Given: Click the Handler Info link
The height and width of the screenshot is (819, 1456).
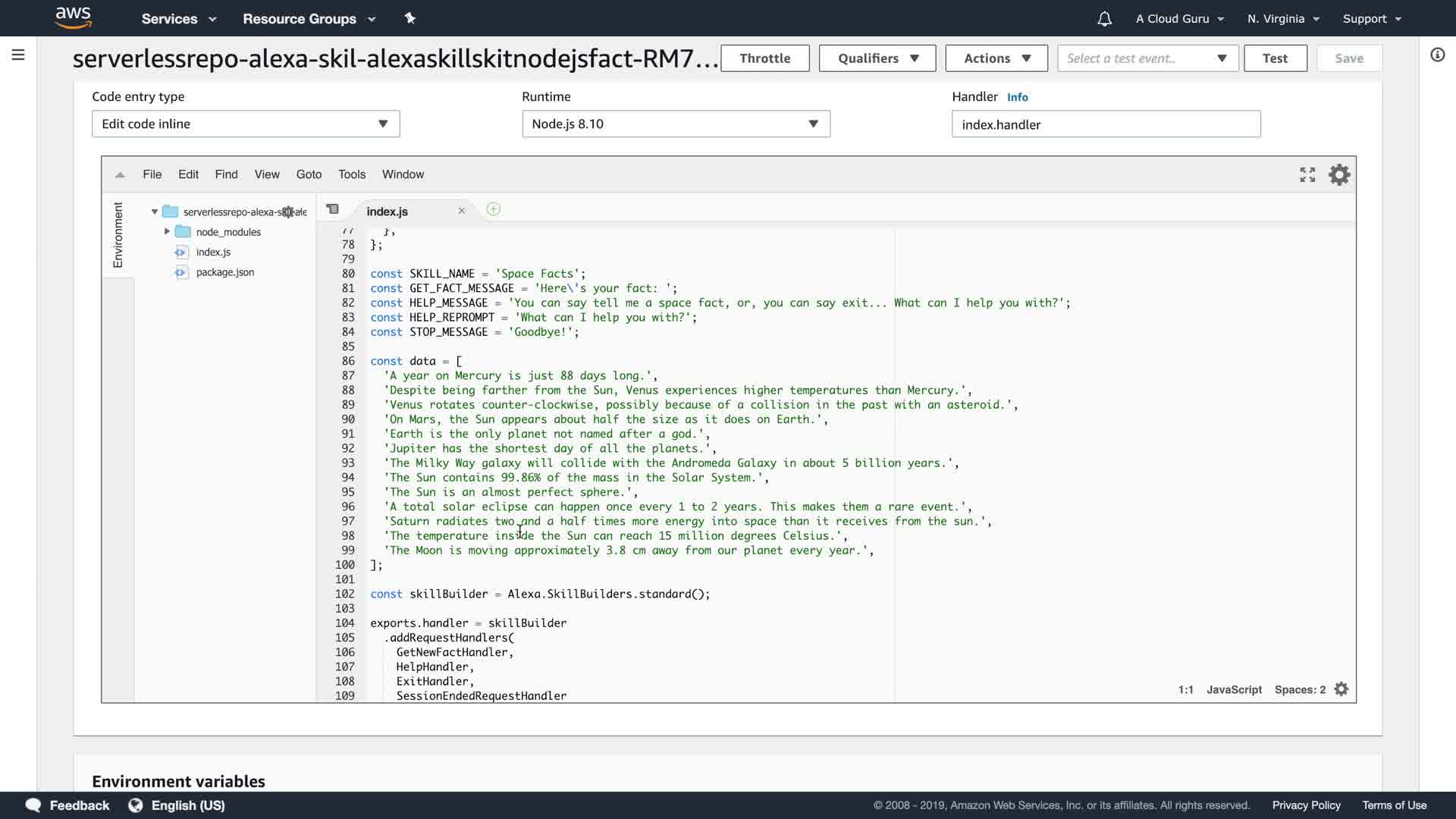Looking at the screenshot, I should pyautogui.click(x=1017, y=97).
